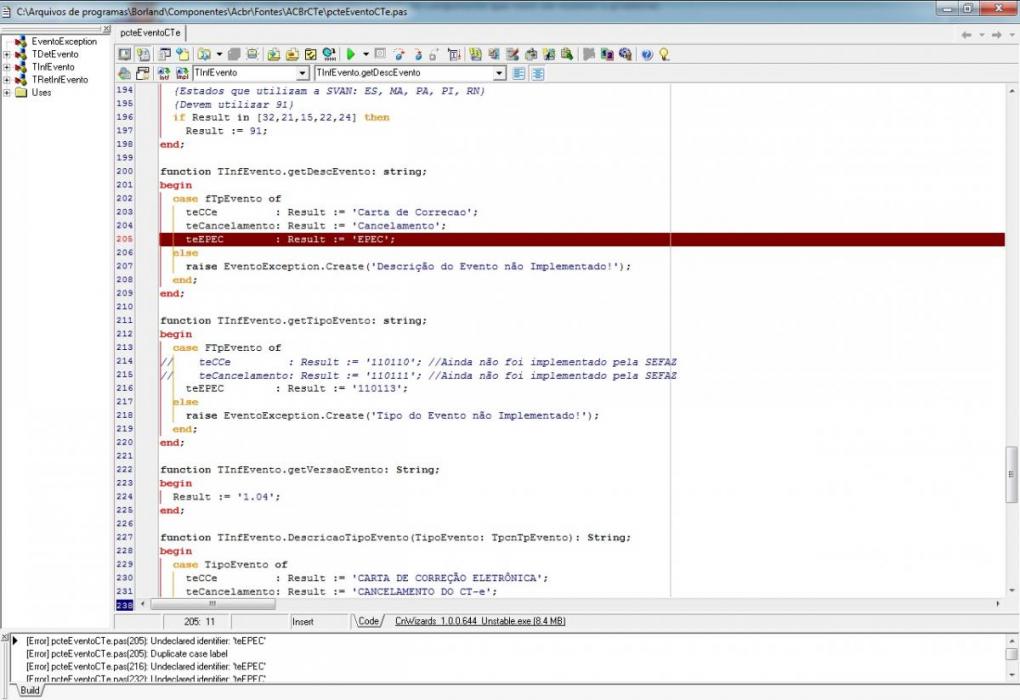Image resolution: width=1020 pixels, height=700 pixels.
Task: Select the Build messages tab
Action: [x=30, y=690]
